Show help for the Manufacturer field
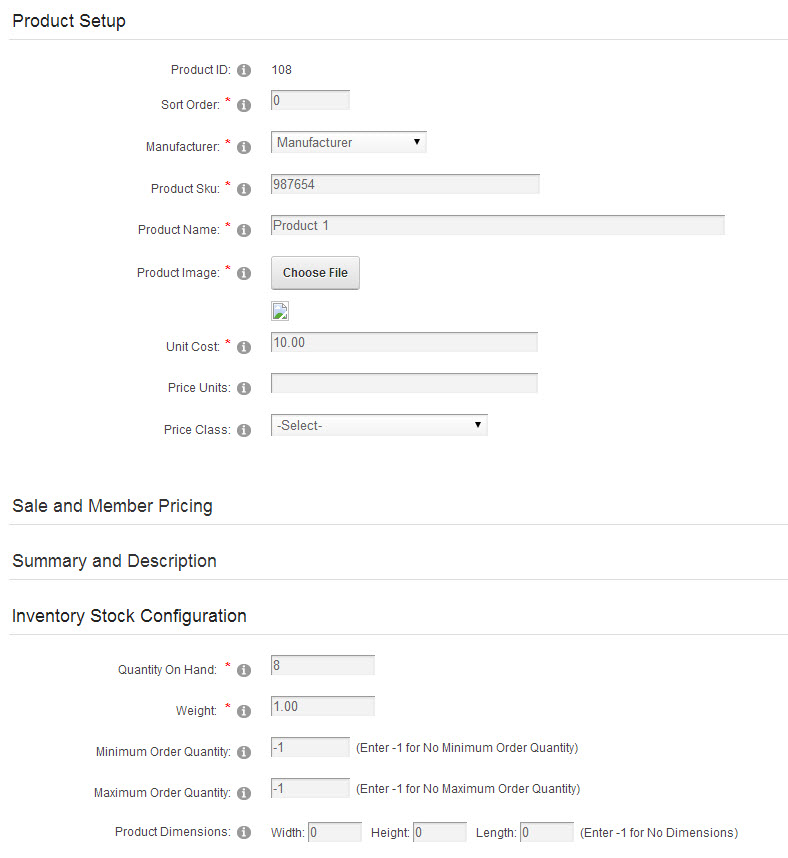Viewport: 788px width, 858px height. click(x=244, y=147)
